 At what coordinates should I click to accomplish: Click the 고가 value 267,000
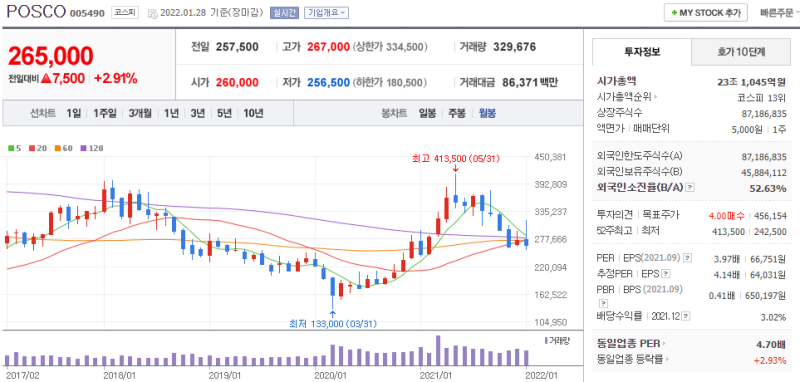(x=328, y=47)
